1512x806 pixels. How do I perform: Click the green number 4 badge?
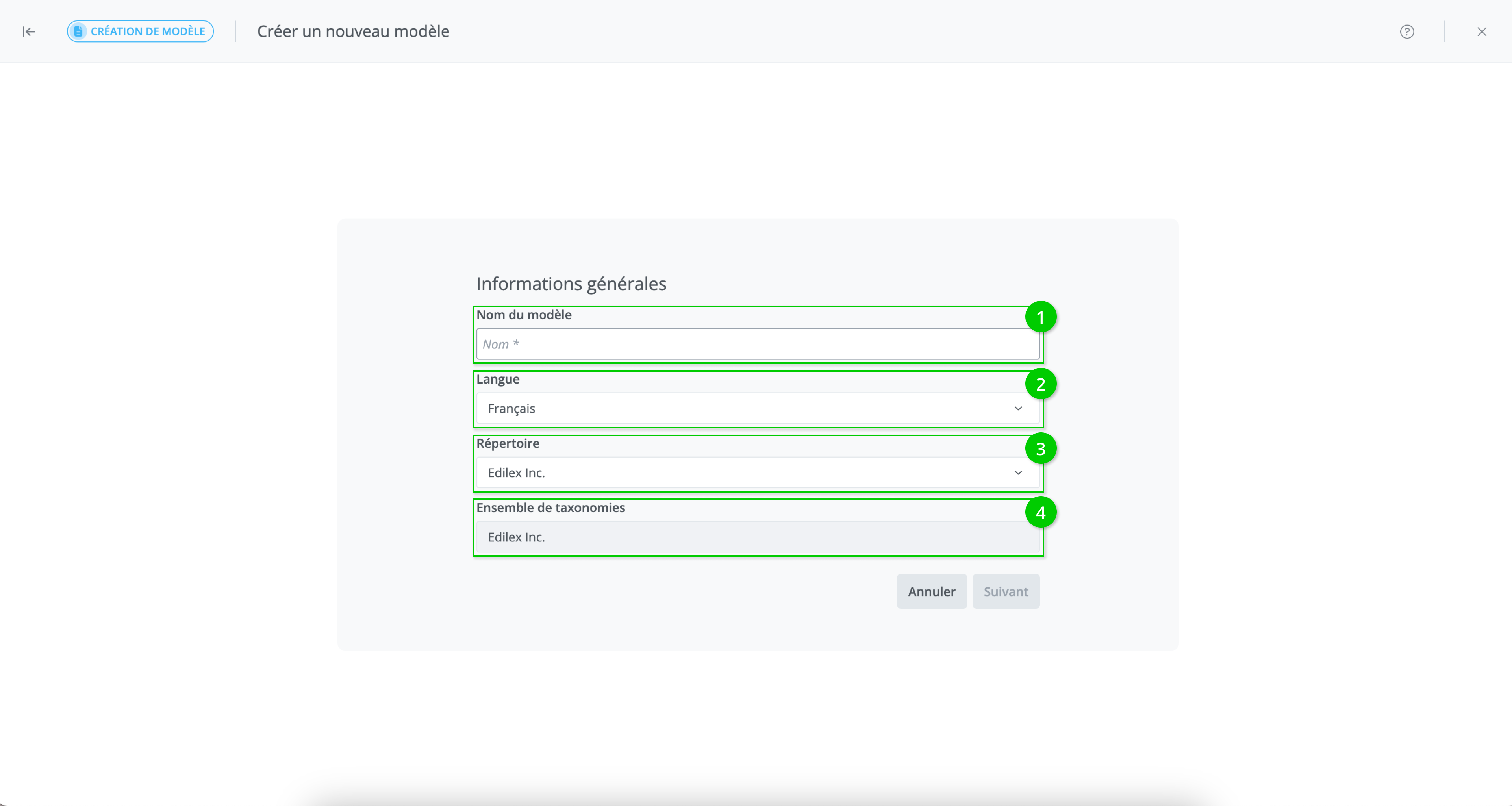(1040, 513)
